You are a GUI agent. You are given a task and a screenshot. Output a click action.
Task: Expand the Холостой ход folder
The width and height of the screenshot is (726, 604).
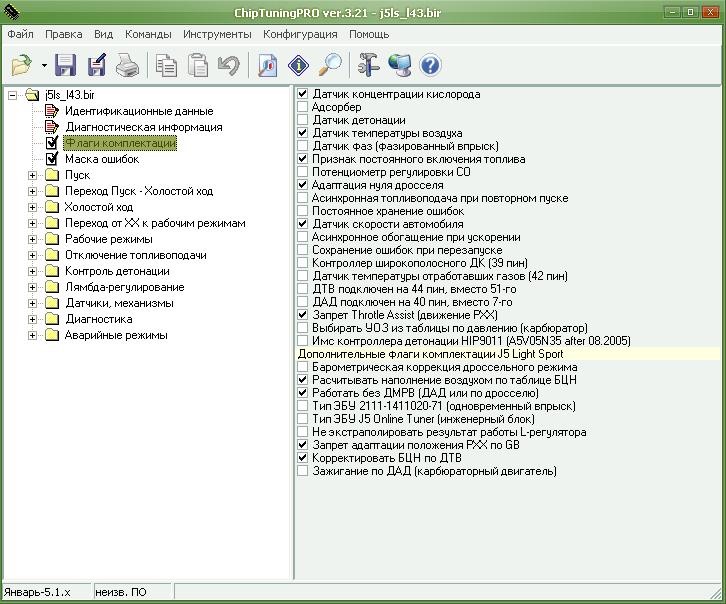[32, 207]
